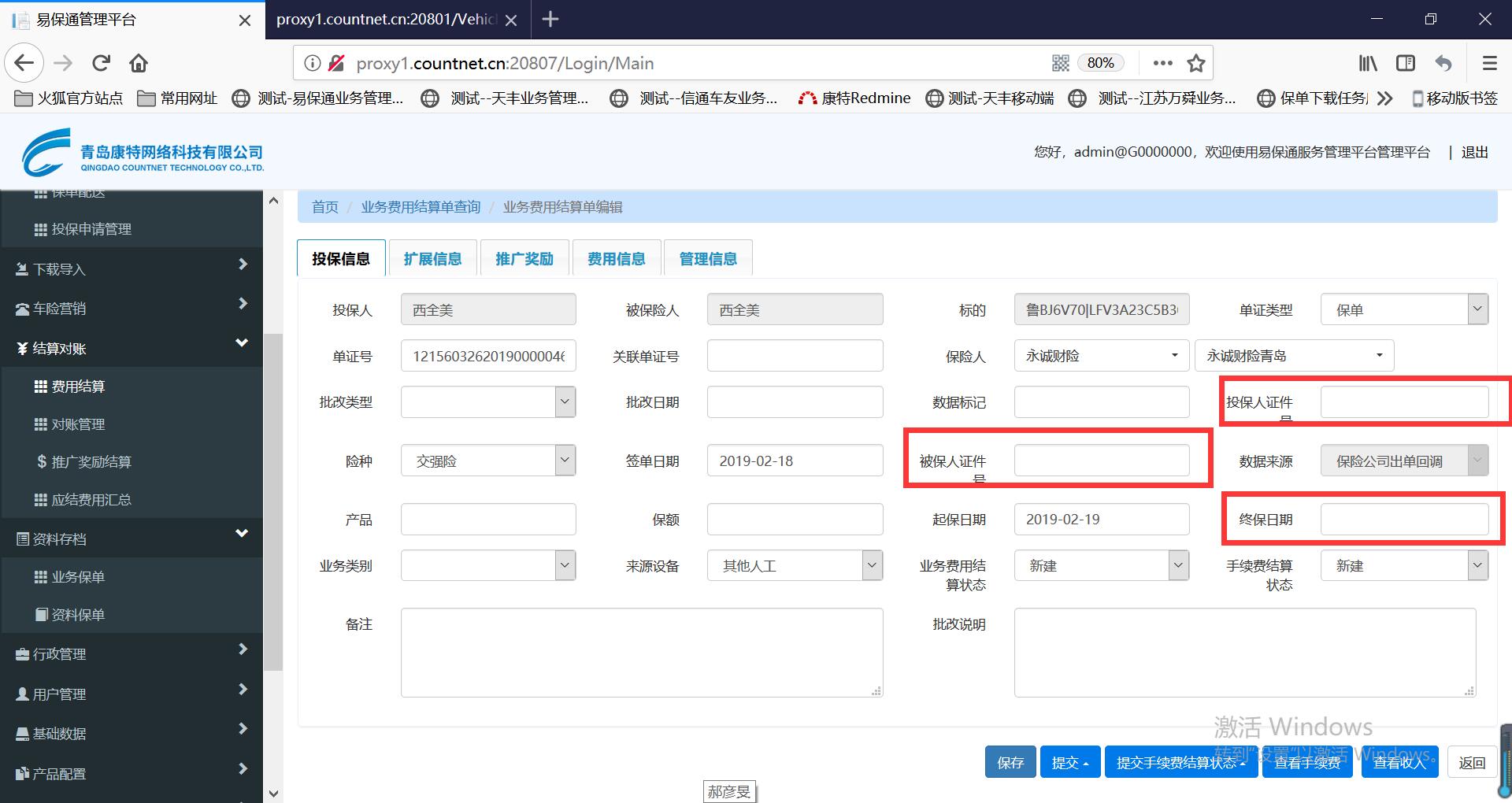Collapse the 结算对账 sidebar section
The height and width of the screenshot is (803, 1512).
pyautogui.click(x=132, y=348)
